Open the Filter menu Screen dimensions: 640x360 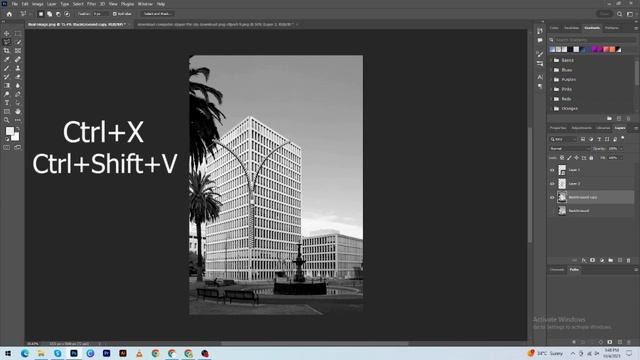[x=91, y=4]
